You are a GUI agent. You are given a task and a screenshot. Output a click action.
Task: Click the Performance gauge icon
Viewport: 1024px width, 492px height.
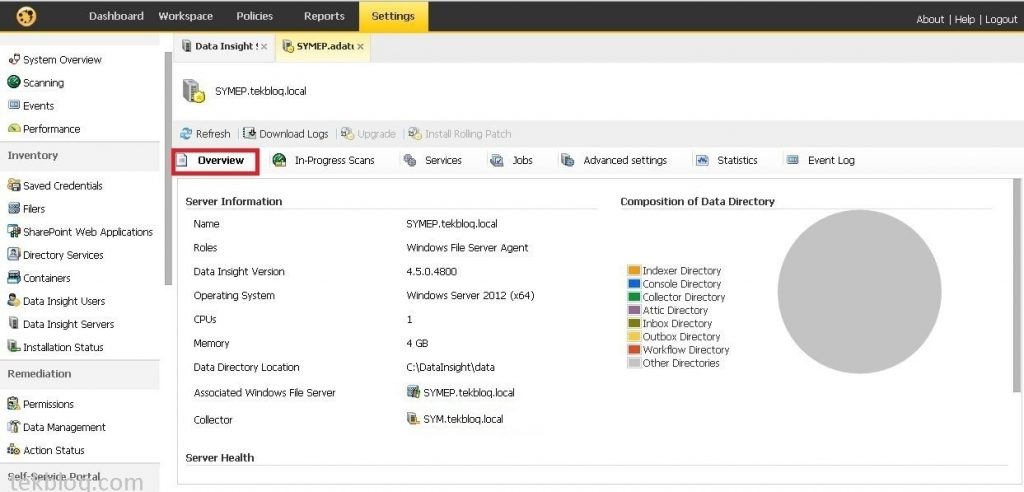tap(14, 129)
